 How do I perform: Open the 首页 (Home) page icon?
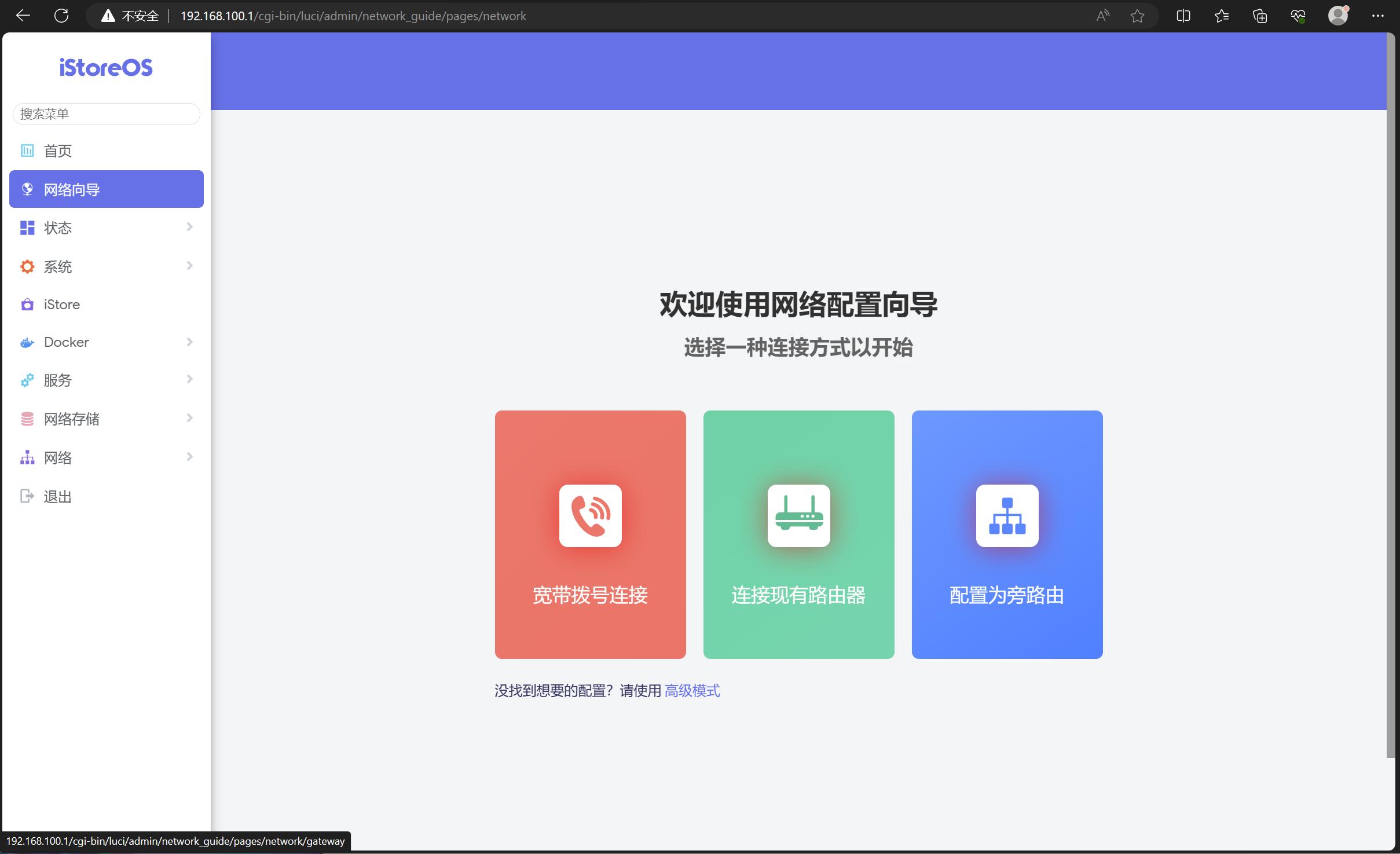point(27,150)
